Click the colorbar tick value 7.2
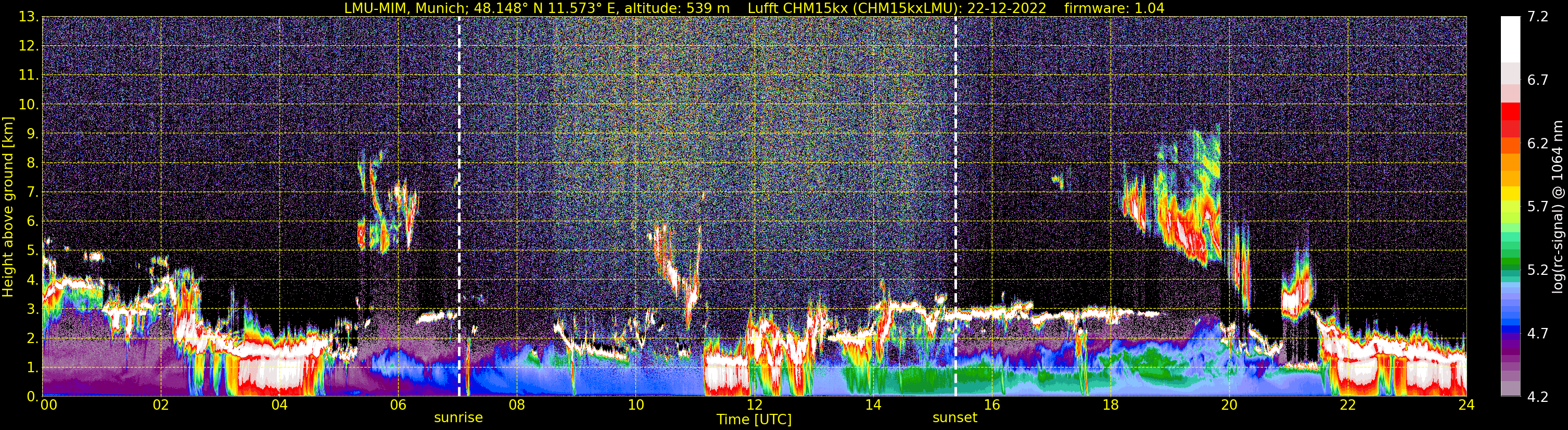 click(x=1538, y=17)
